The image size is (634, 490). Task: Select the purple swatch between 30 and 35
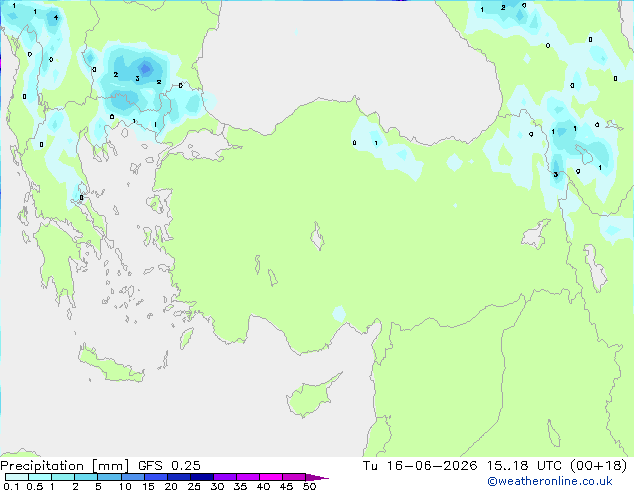[225, 477]
